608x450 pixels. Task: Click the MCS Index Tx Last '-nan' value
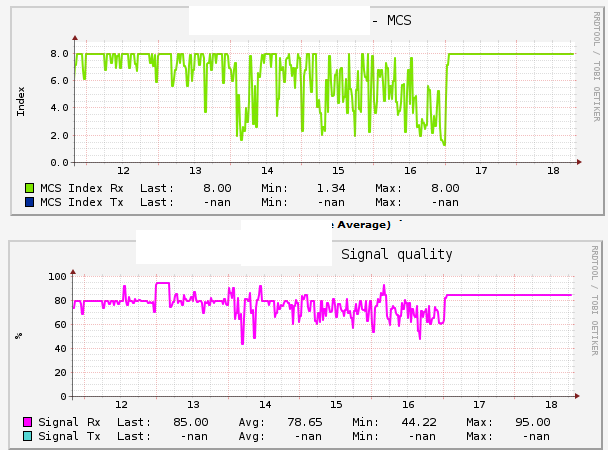[x=217, y=203]
